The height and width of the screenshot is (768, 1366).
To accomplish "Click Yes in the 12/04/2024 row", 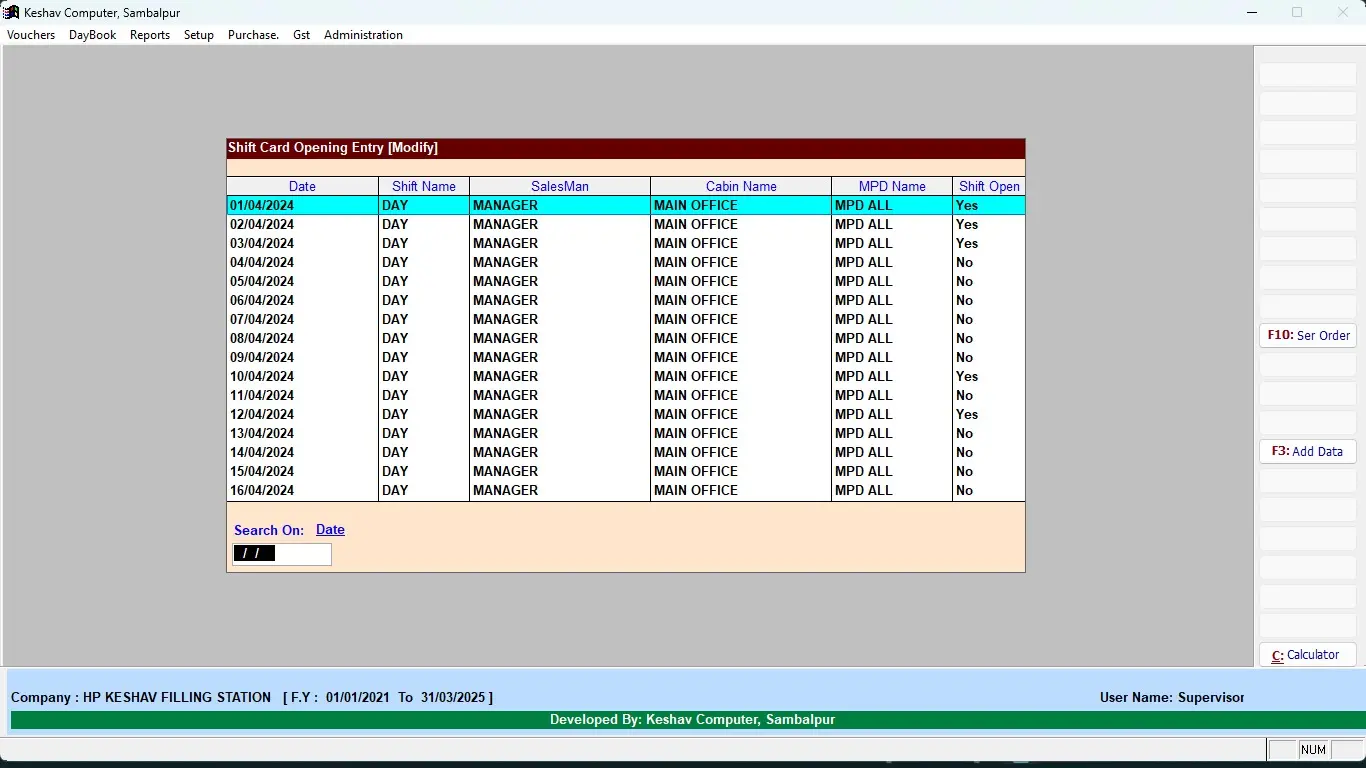I will coord(967,414).
